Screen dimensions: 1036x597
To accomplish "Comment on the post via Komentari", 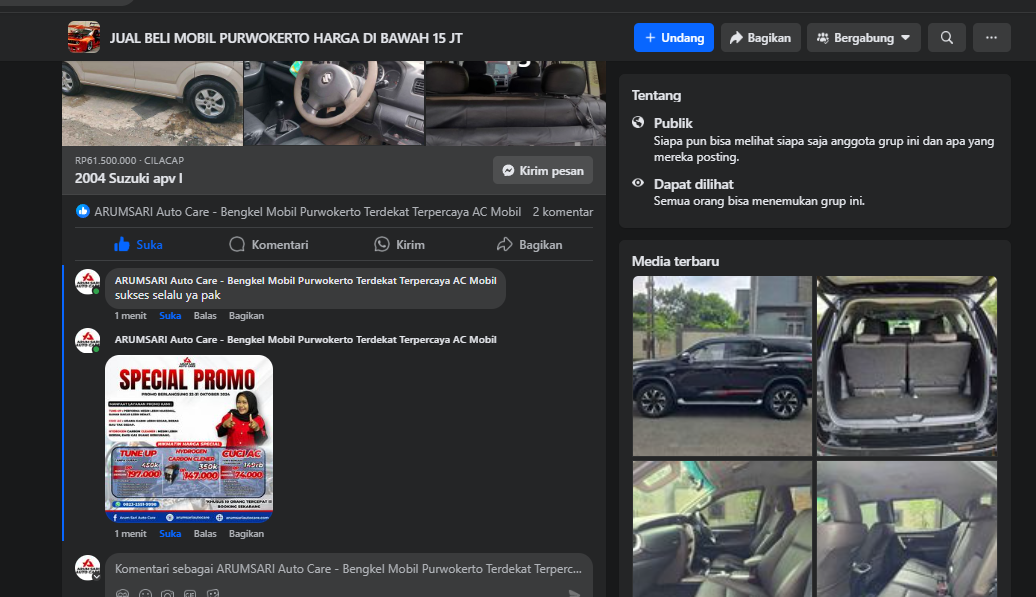I will pyautogui.click(x=268, y=244).
